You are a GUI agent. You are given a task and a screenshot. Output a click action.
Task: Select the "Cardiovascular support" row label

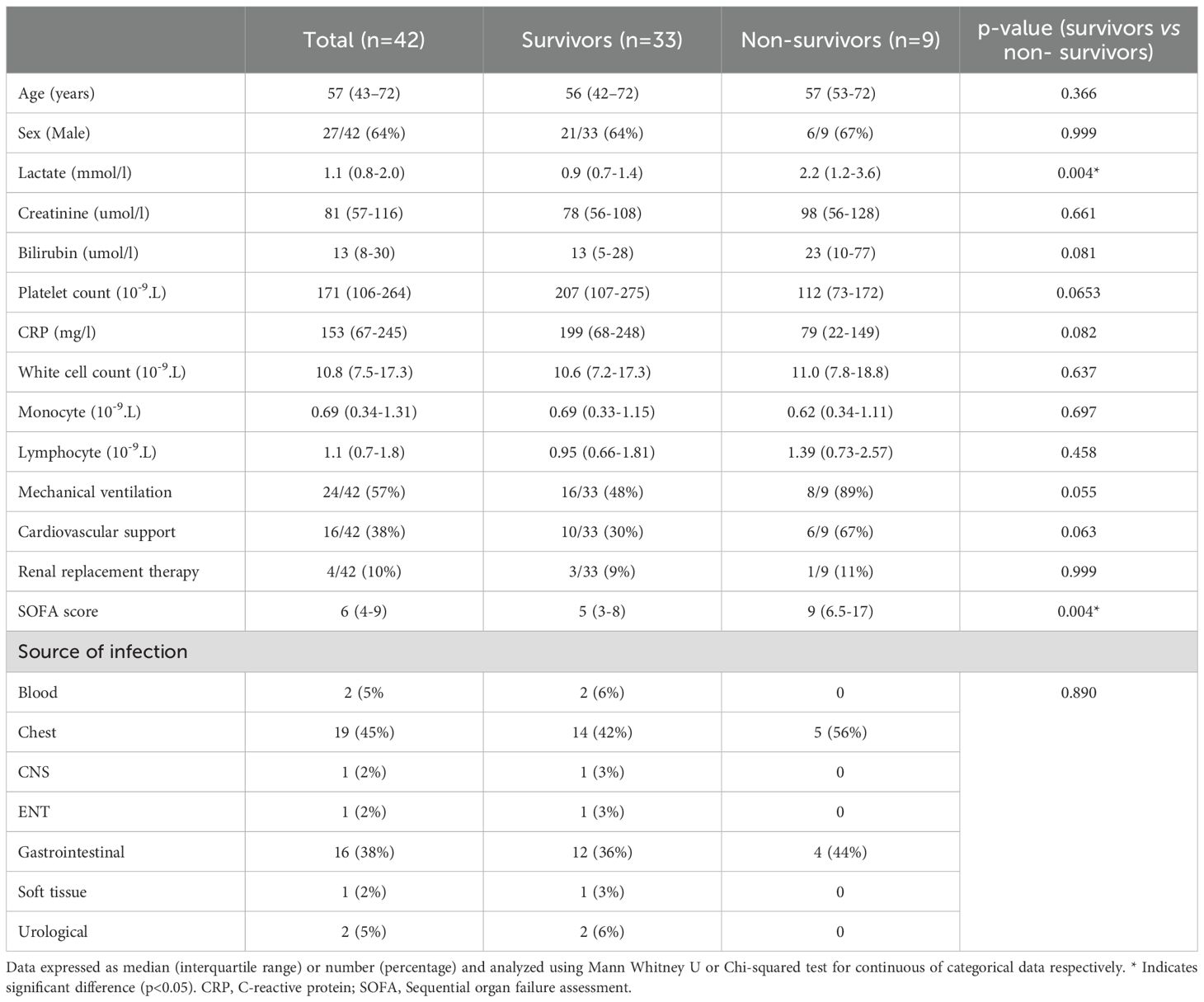(96, 532)
